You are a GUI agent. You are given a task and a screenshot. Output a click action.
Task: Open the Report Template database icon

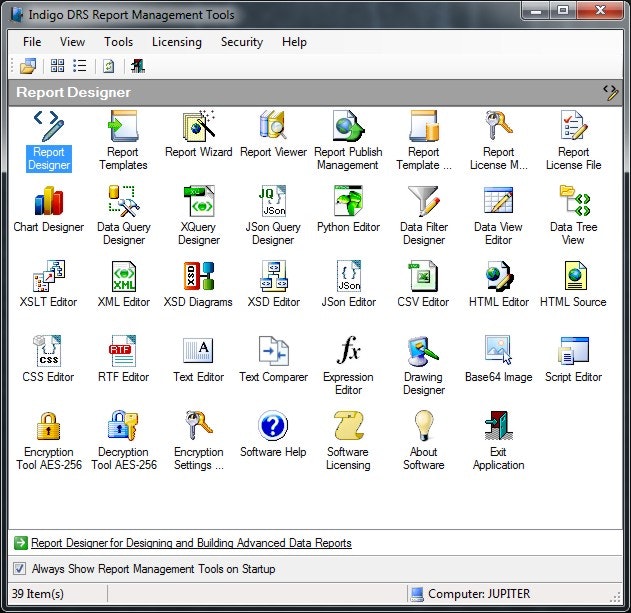(x=423, y=141)
